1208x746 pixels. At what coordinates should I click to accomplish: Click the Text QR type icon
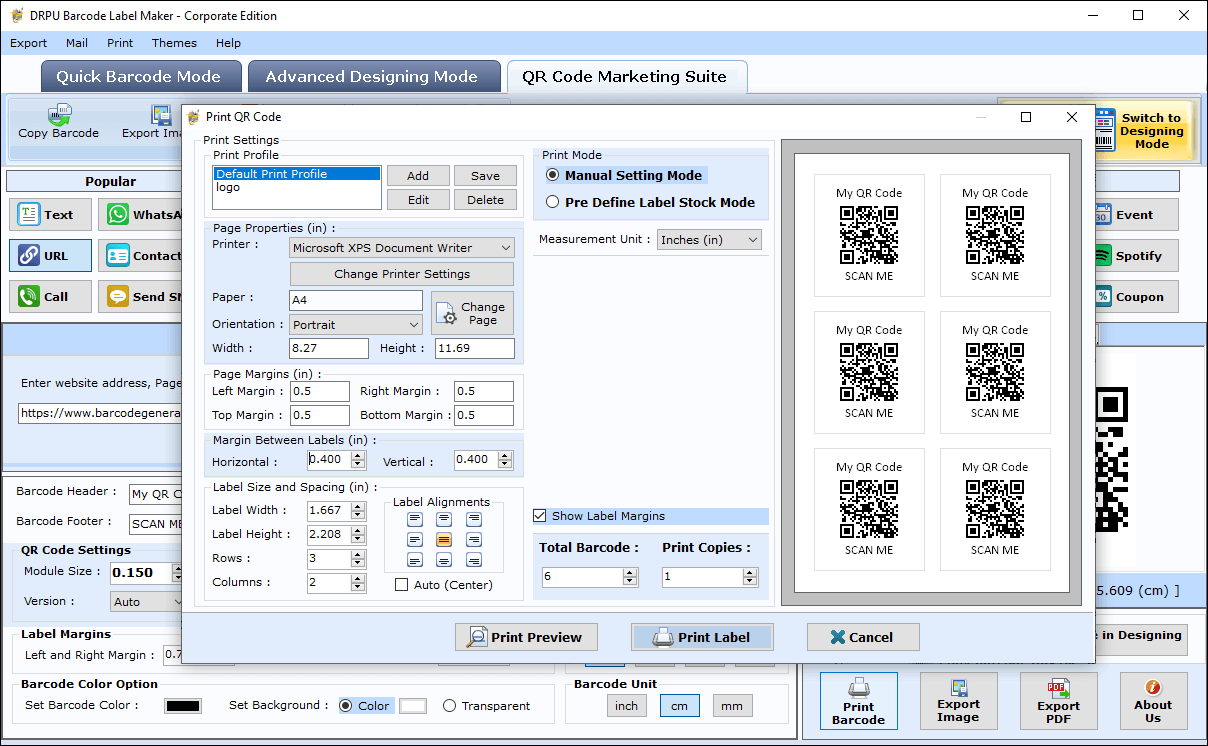click(x=29, y=214)
